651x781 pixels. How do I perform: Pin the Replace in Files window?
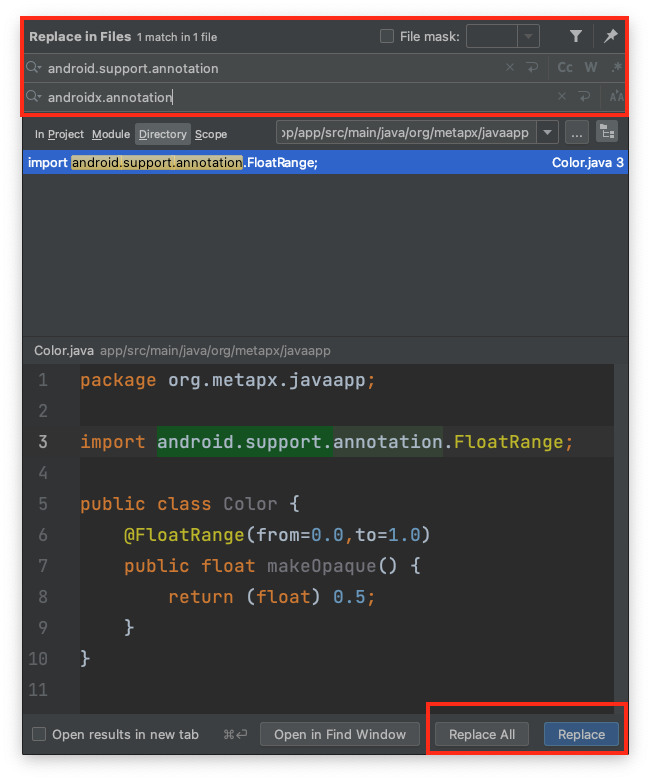coord(610,36)
